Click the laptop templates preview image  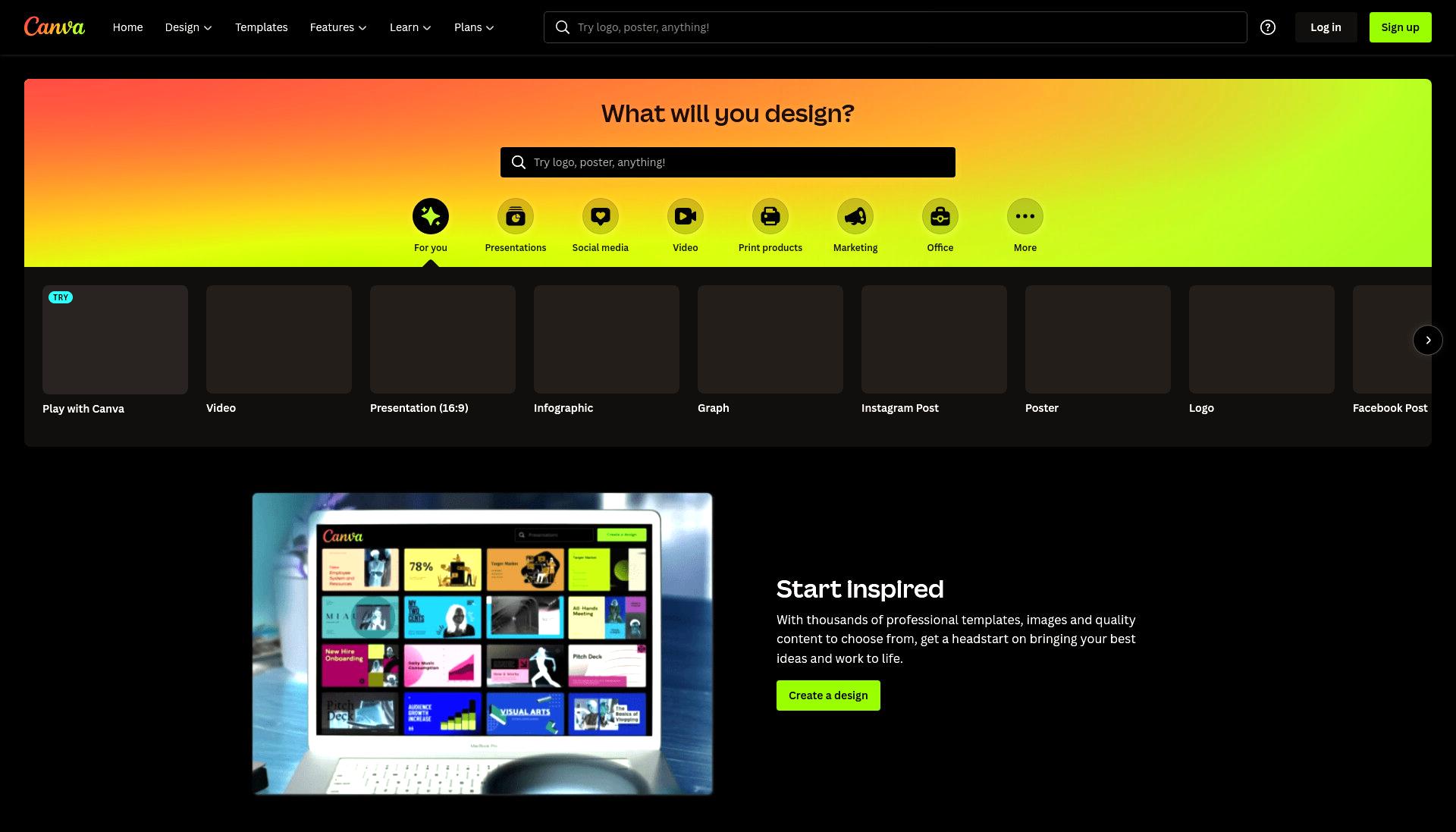[482, 644]
